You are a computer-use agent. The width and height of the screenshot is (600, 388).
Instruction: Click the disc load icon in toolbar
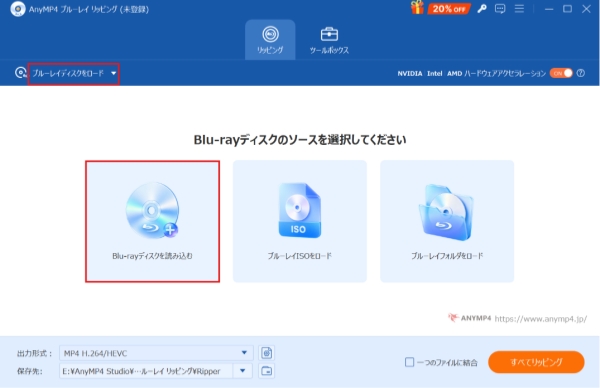click(x=20, y=73)
